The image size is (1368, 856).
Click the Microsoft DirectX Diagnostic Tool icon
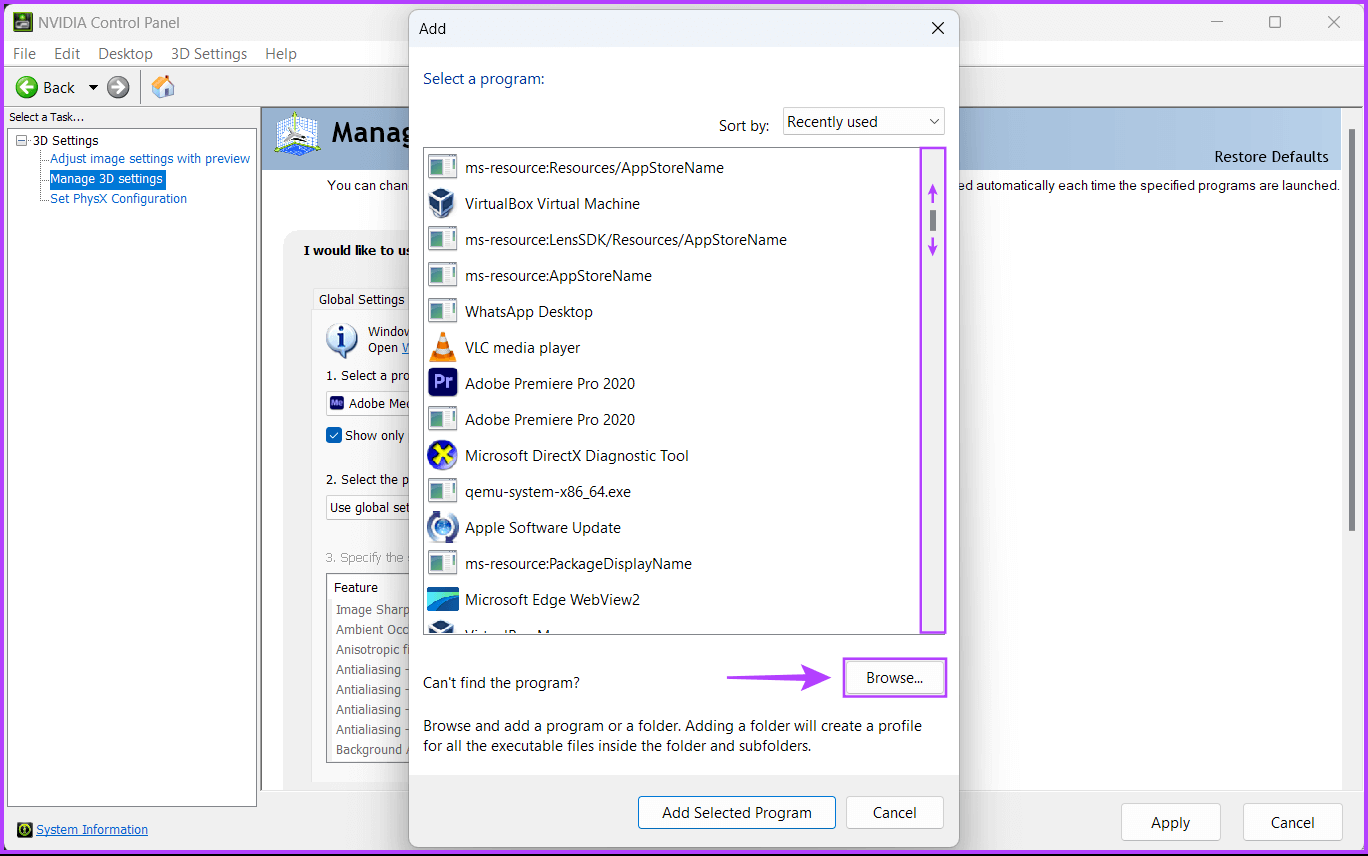coord(442,455)
